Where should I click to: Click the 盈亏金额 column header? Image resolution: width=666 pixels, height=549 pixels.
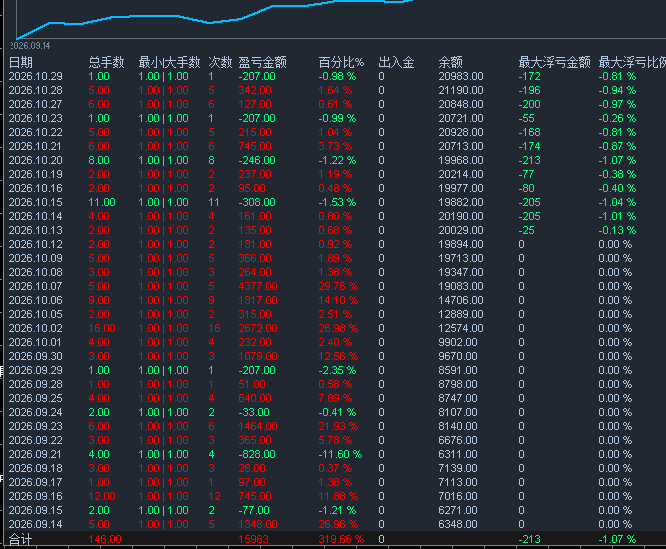tap(262, 62)
